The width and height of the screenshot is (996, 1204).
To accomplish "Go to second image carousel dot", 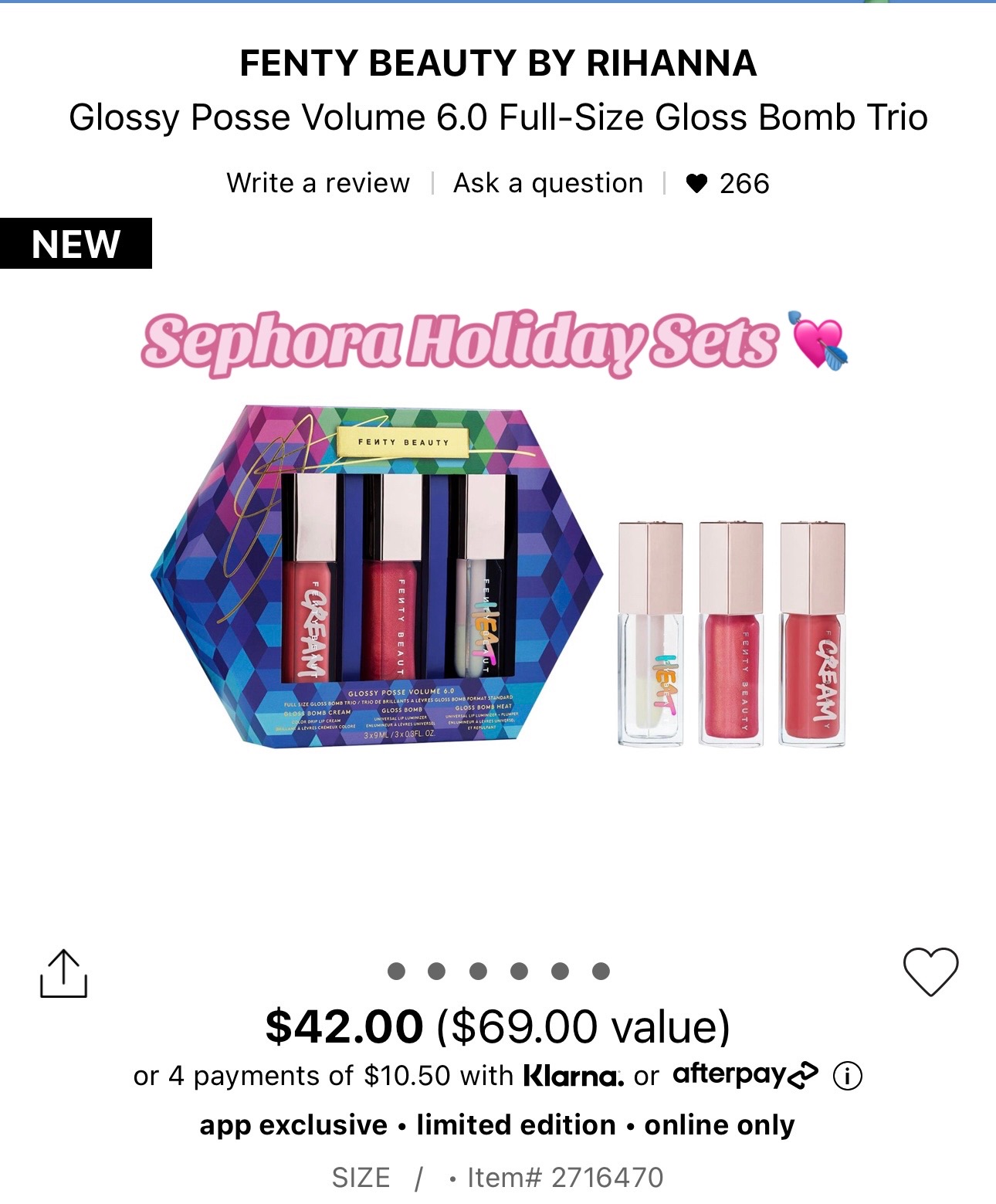I will tap(437, 971).
